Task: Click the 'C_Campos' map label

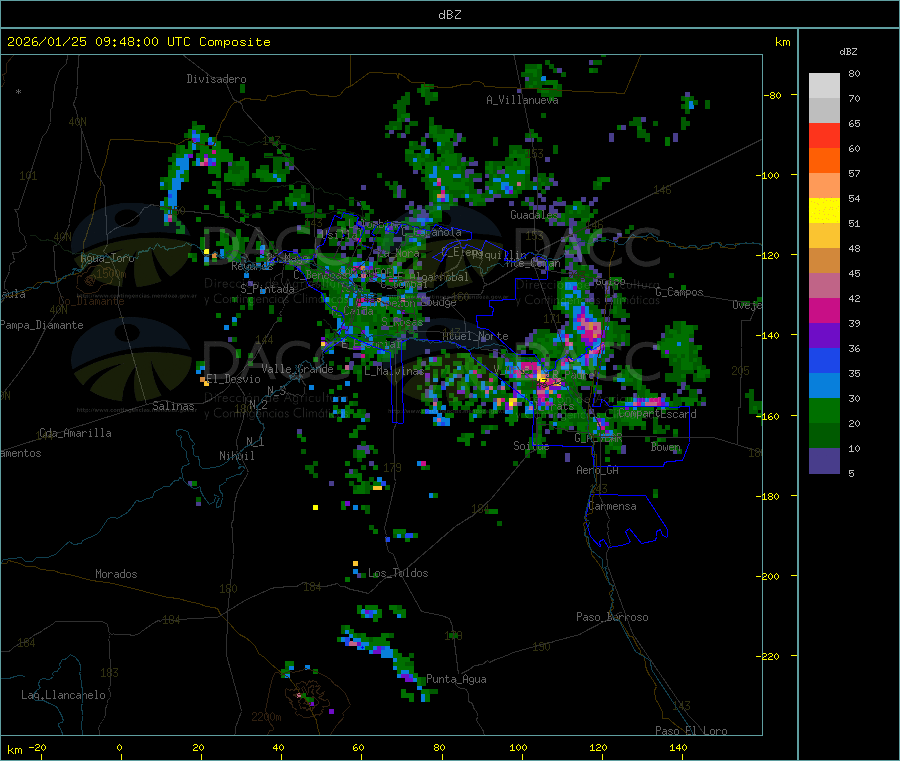Action: point(679,292)
